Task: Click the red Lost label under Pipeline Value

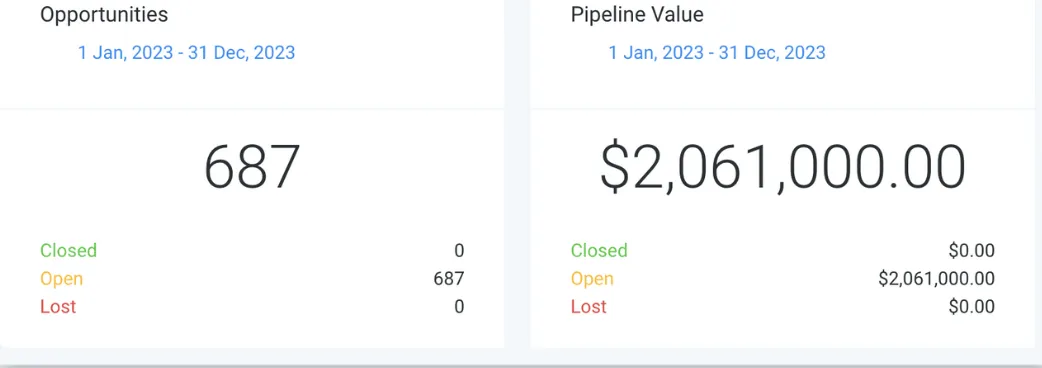Action: [589, 306]
